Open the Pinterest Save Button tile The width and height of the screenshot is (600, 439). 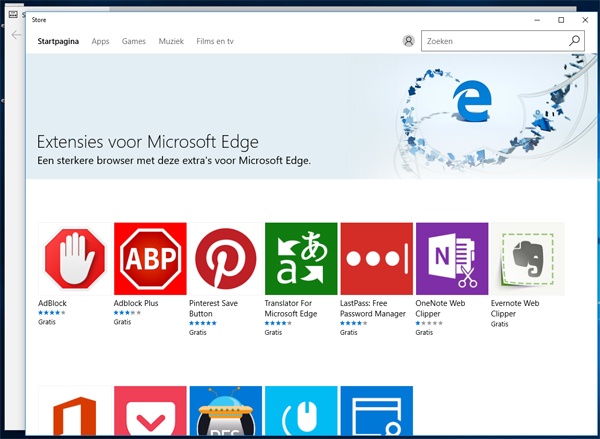[226, 259]
